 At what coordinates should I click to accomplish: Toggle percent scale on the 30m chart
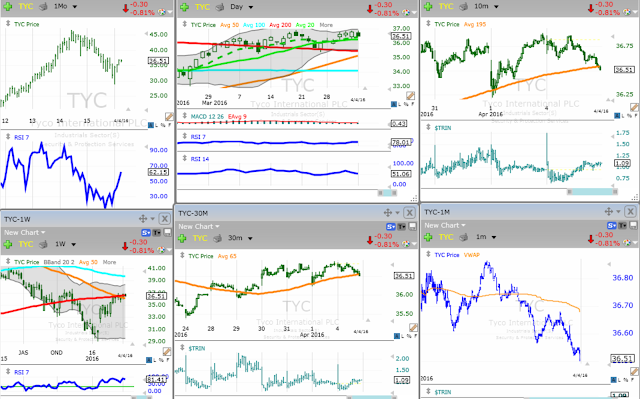click(x=408, y=336)
